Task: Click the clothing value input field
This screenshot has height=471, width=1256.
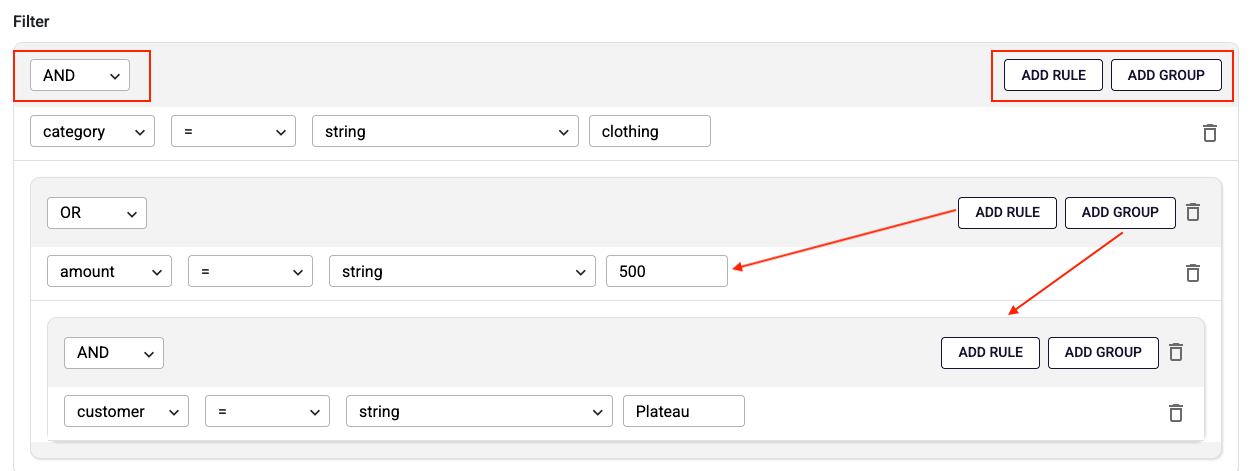Action: [x=650, y=132]
